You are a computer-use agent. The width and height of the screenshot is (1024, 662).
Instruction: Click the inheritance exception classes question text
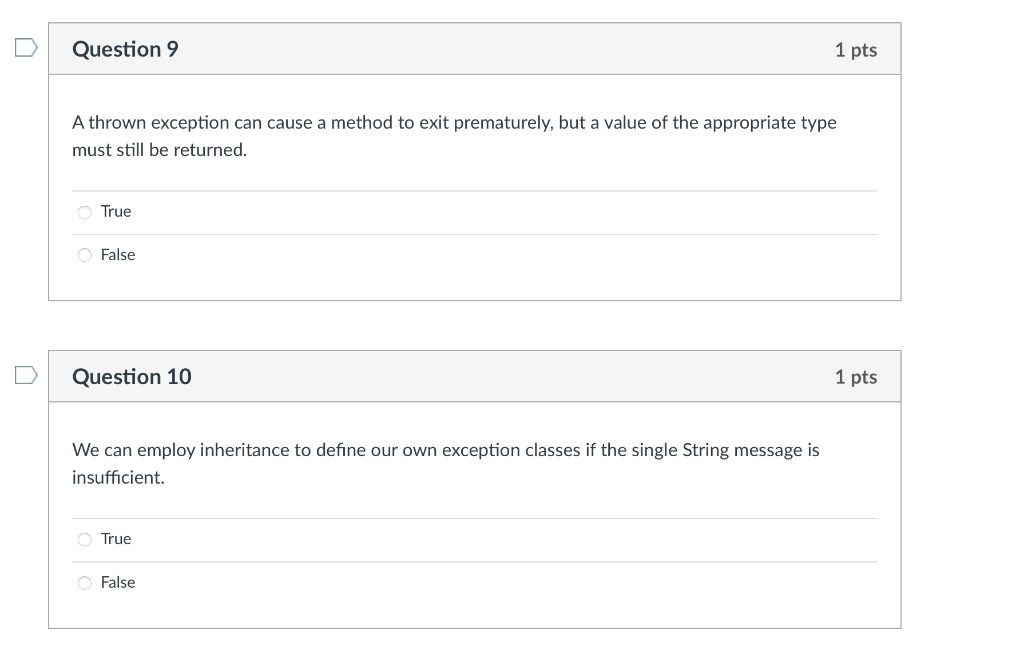click(x=445, y=464)
